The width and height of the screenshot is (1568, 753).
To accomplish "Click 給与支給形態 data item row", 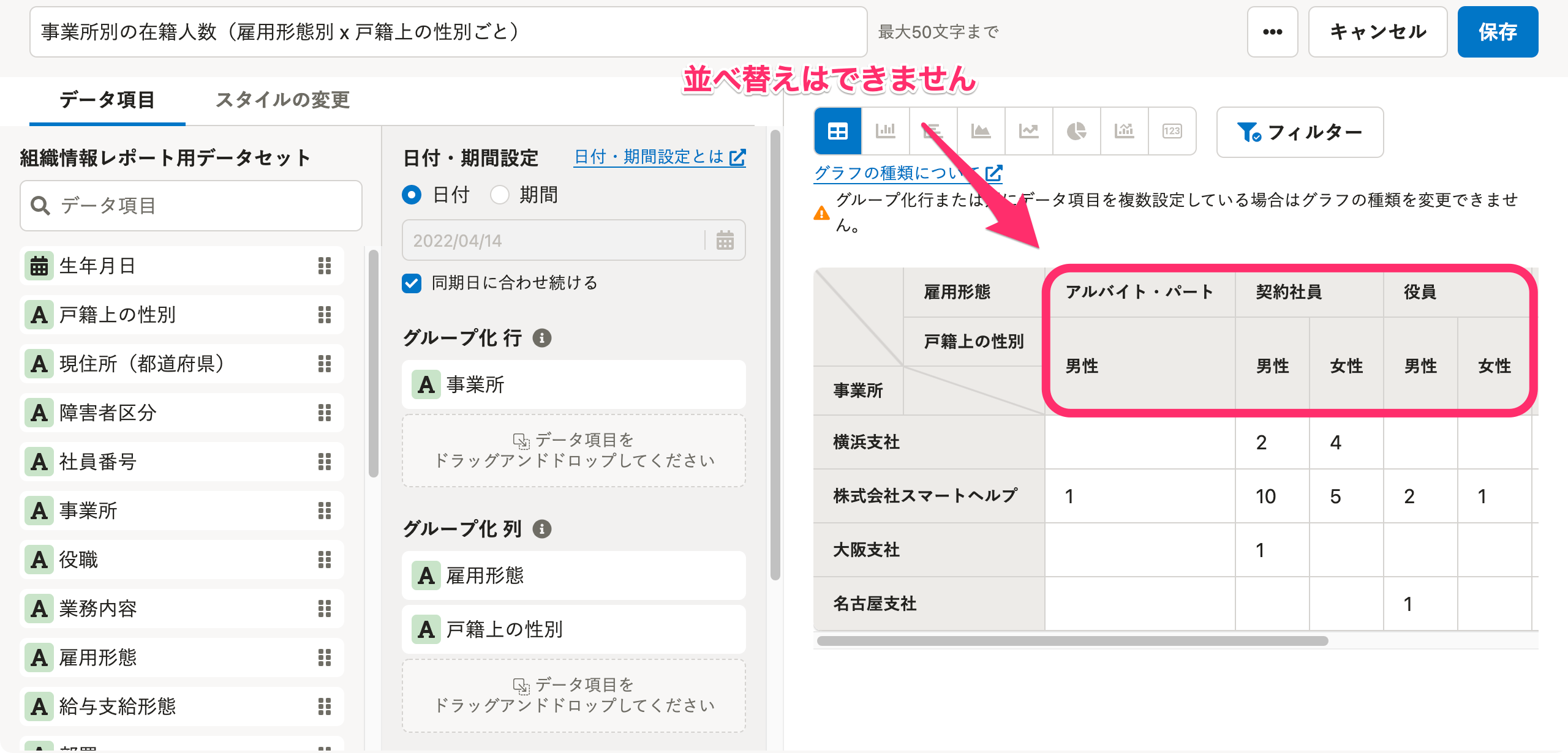I will (182, 706).
